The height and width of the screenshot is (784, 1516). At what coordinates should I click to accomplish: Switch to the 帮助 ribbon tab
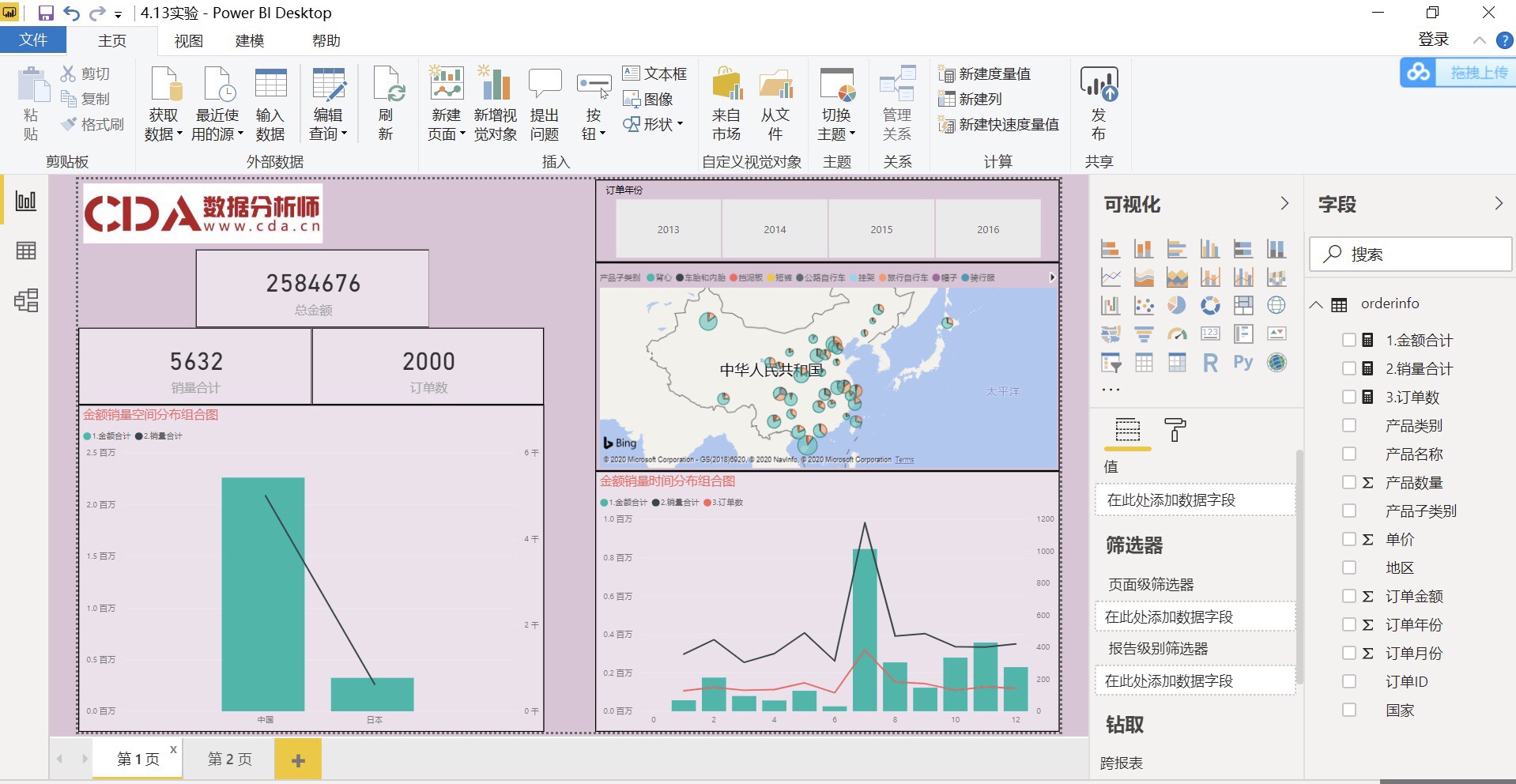pyautogui.click(x=326, y=40)
